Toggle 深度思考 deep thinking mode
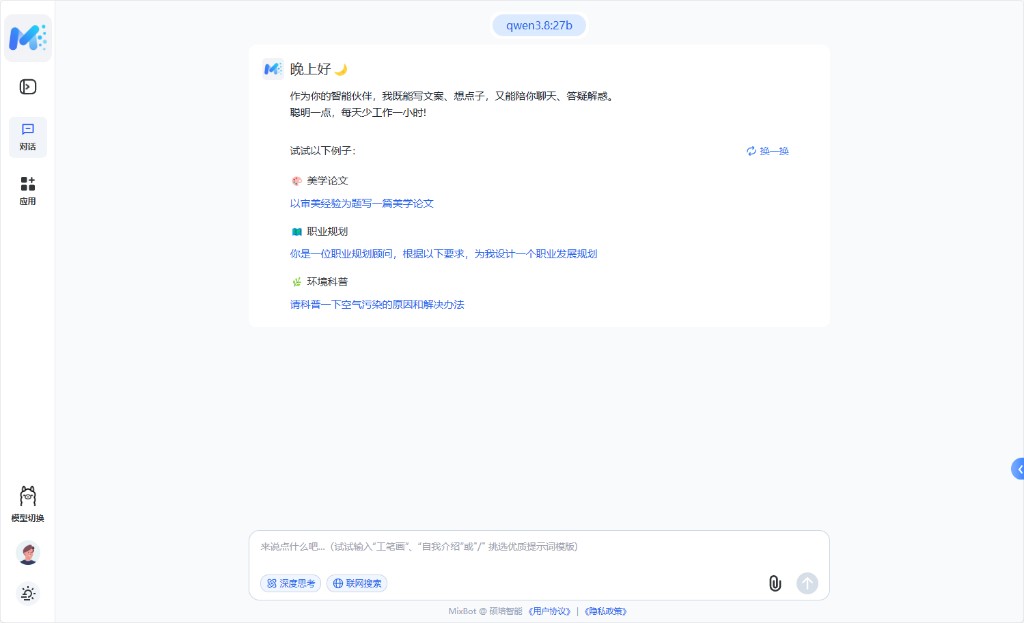 click(291, 583)
